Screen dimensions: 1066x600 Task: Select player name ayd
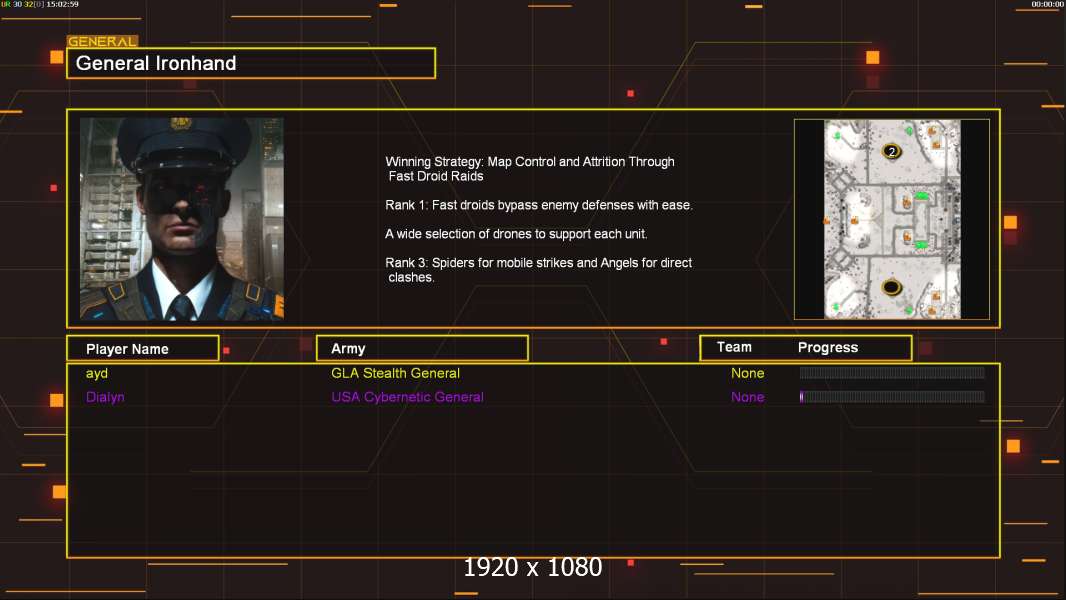[x=97, y=373]
